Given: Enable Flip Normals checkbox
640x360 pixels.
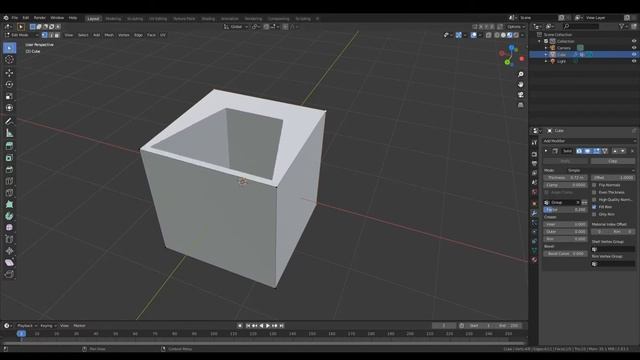Looking at the screenshot, I should pyautogui.click(x=594, y=185).
